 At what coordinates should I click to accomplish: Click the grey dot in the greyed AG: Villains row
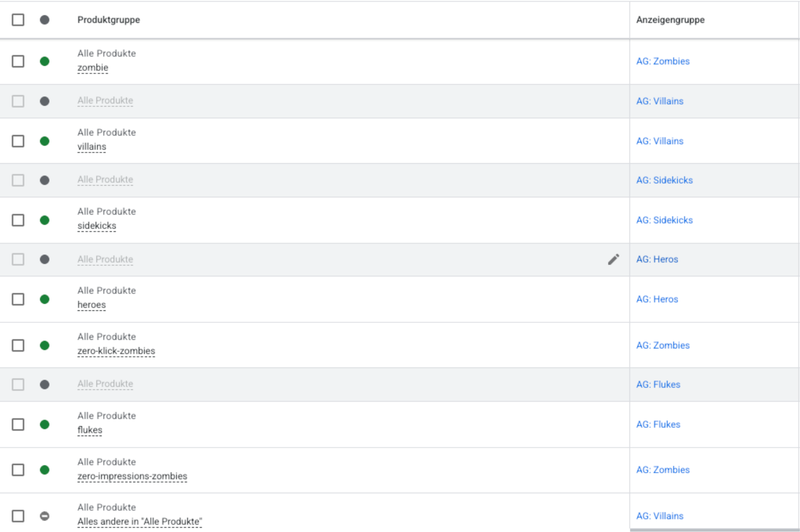[x=44, y=101]
